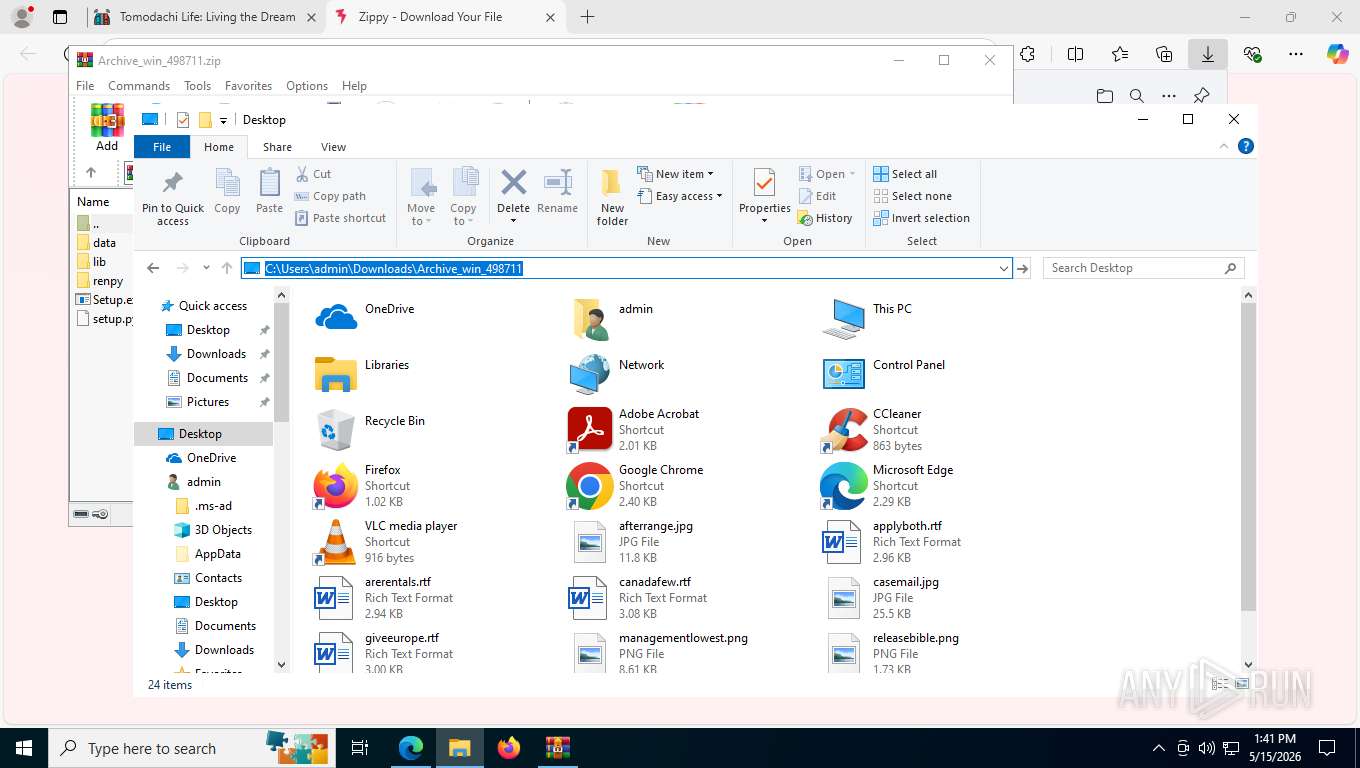This screenshot has width=1360, height=768.
Task: Open a new browser tab
Action: coord(587,17)
